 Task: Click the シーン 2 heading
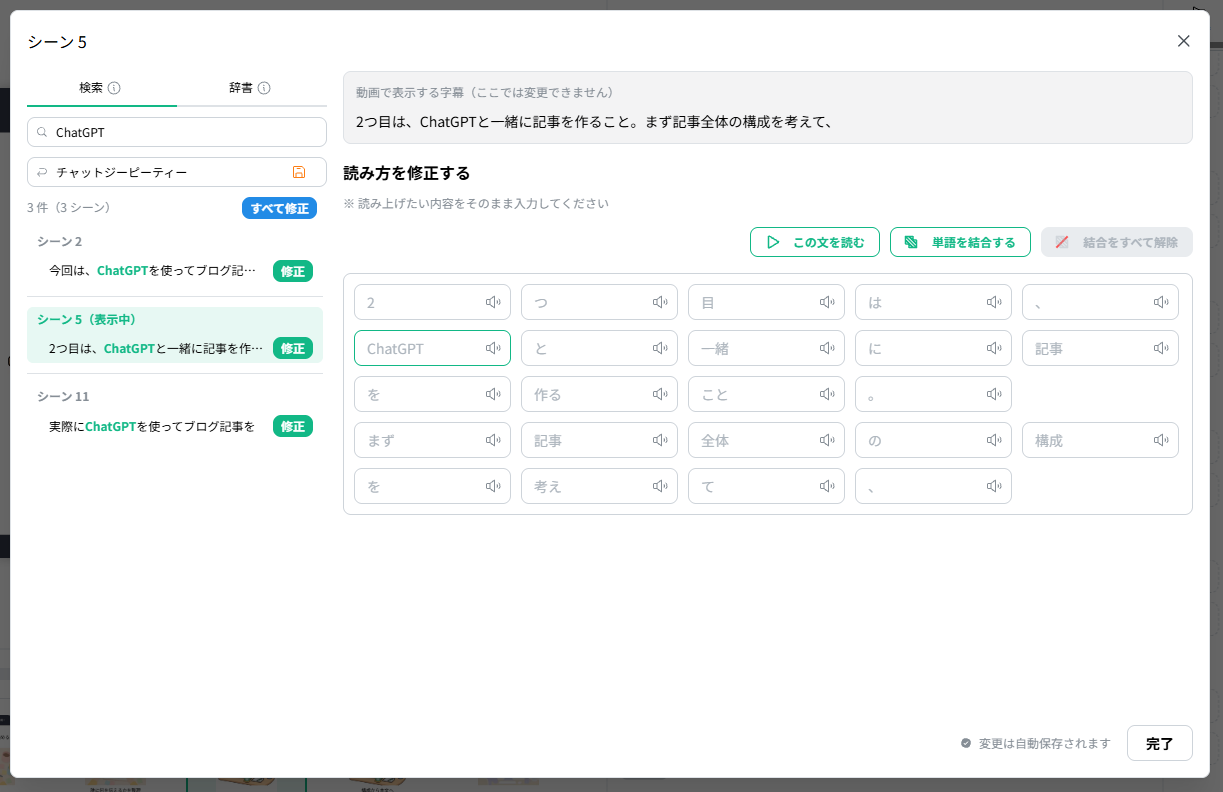point(60,242)
